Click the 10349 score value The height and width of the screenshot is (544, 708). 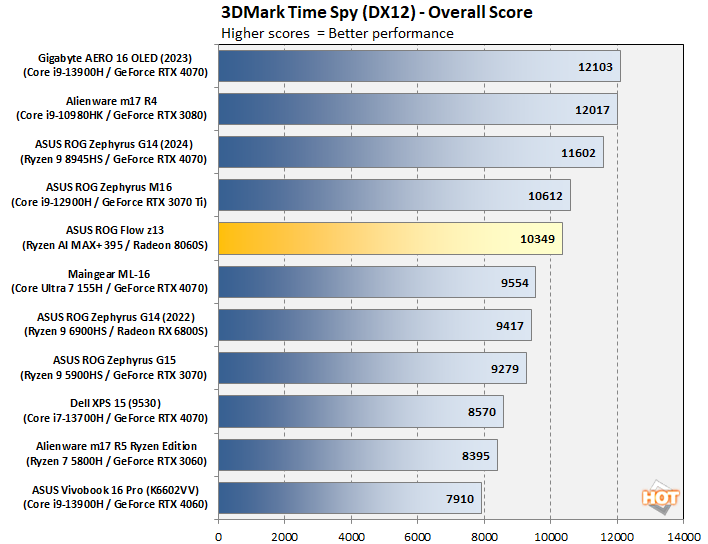pyautogui.click(x=537, y=238)
